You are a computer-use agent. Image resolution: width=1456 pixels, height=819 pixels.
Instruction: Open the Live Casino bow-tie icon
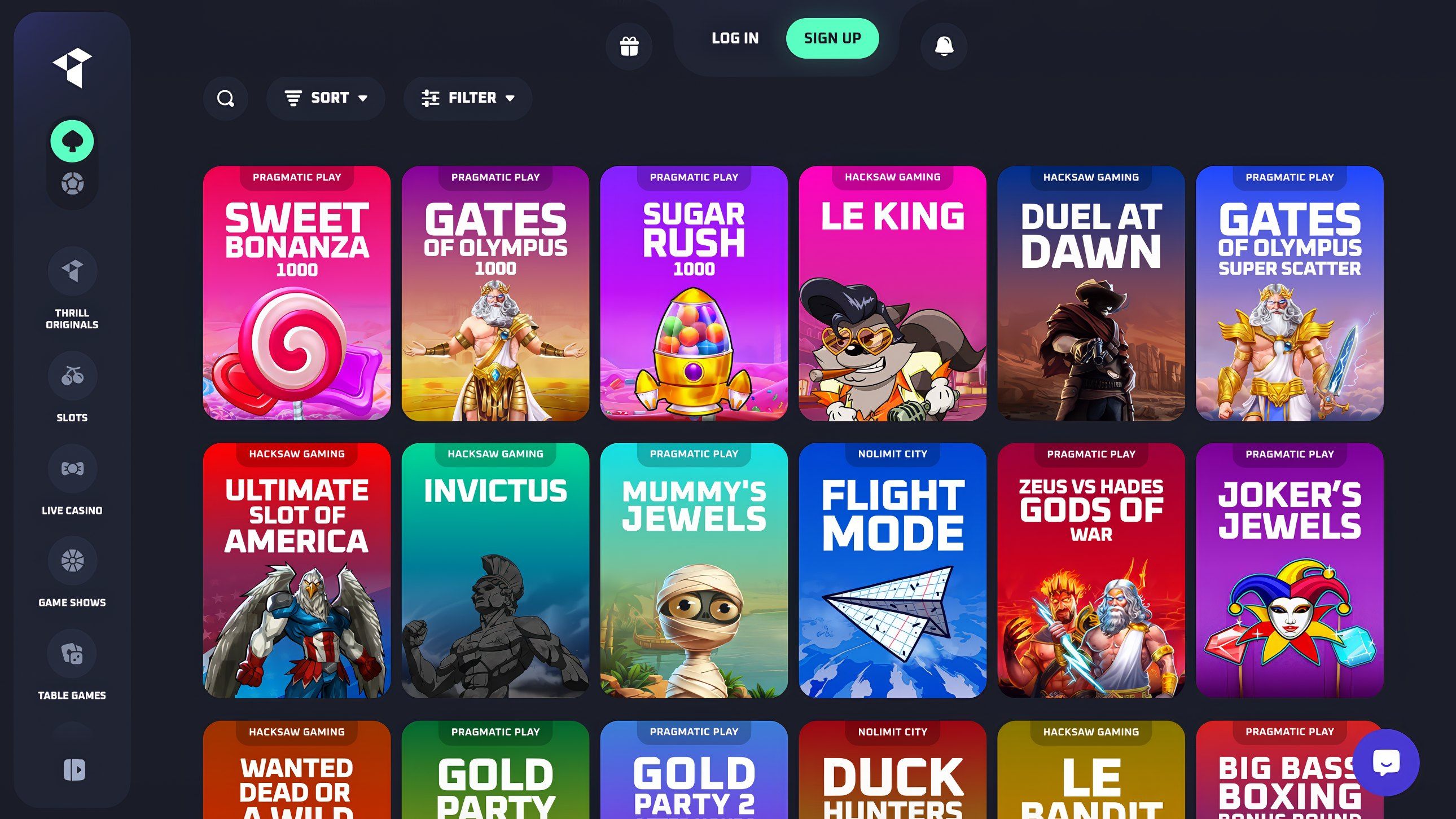pos(72,468)
